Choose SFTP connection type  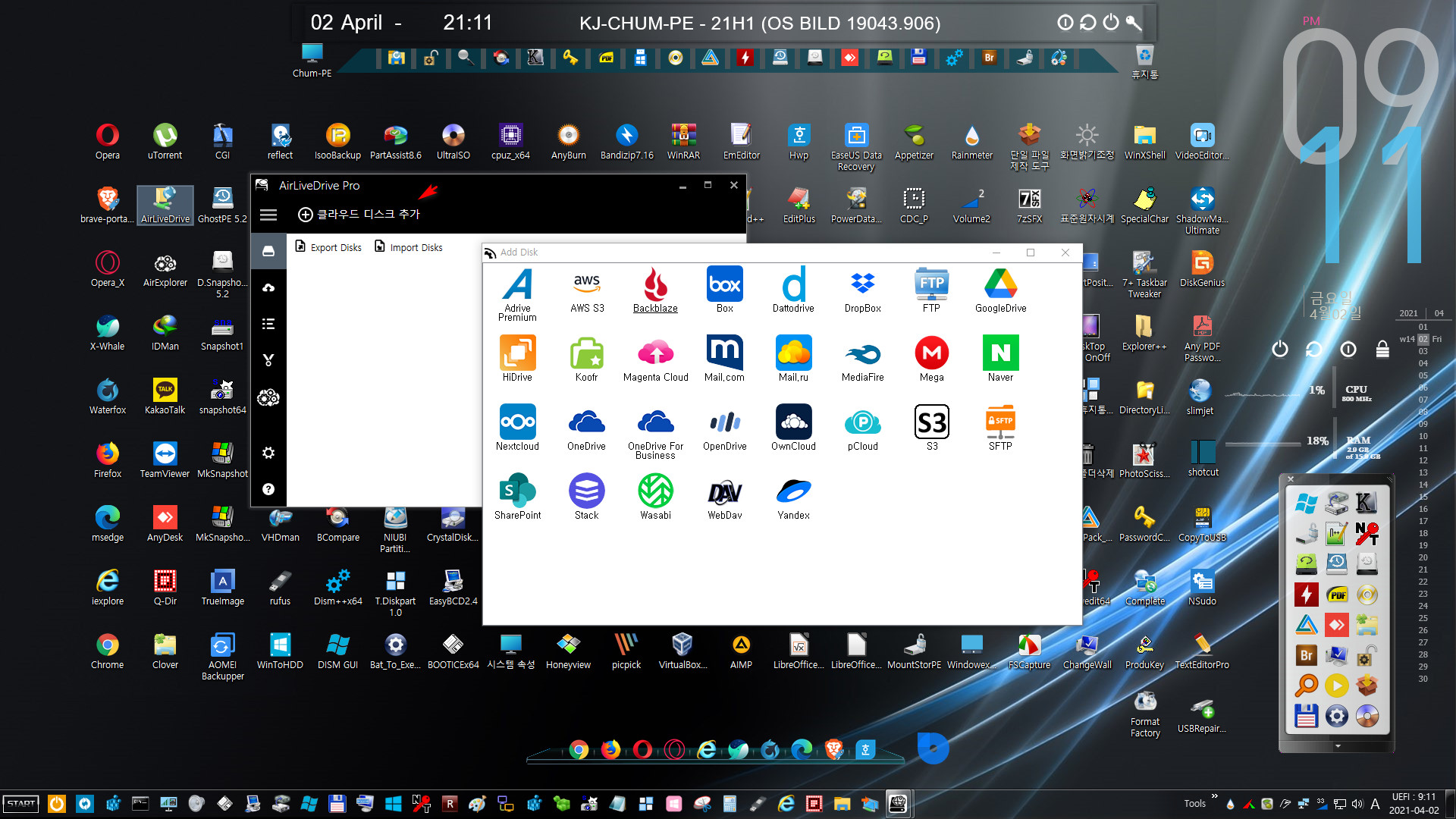pos(1000,428)
